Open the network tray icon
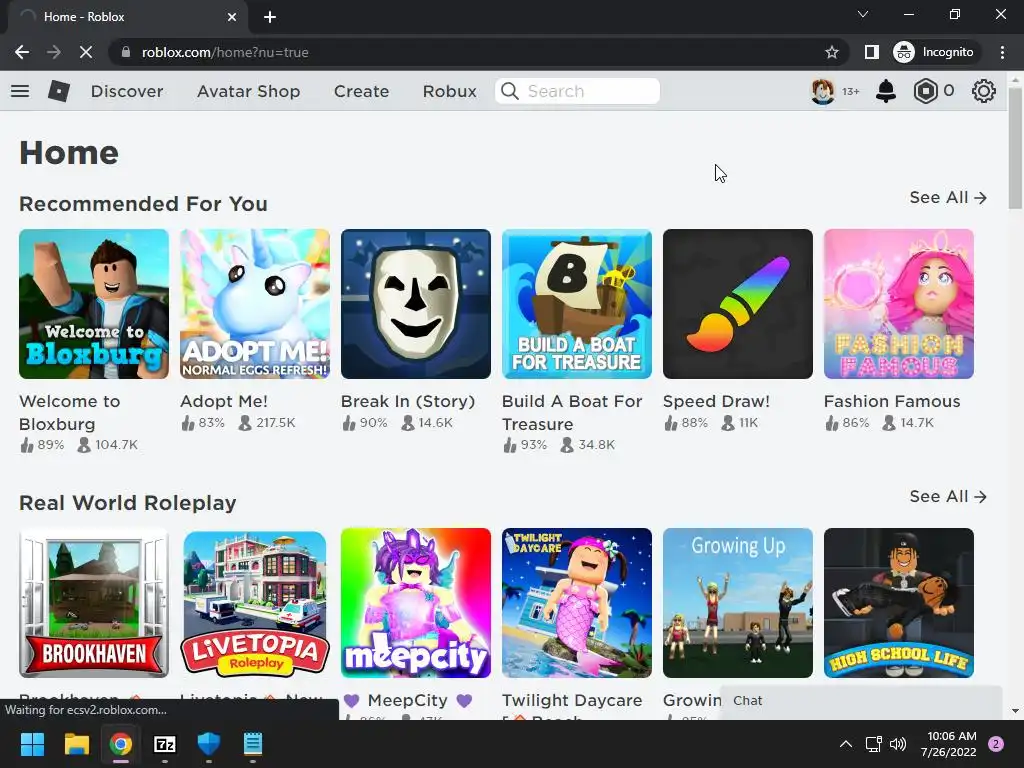The image size is (1024, 768). [x=873, y=744]
